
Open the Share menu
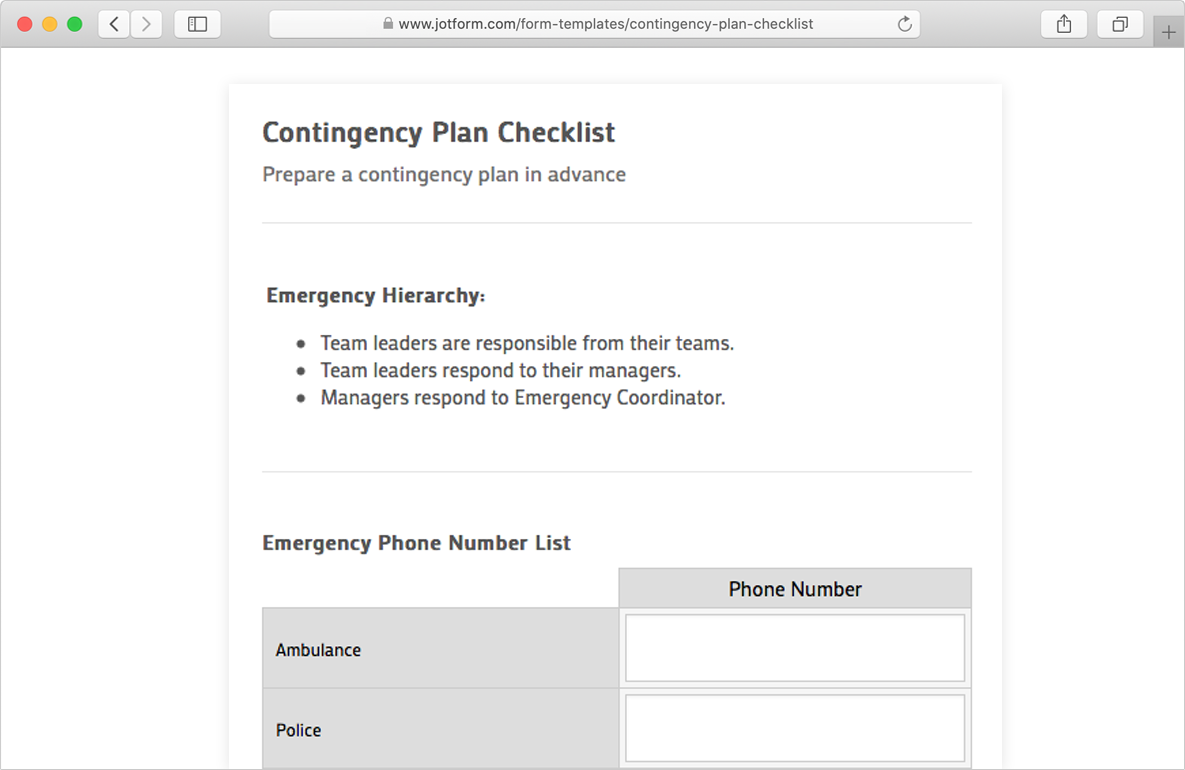pyautogui.click(x=1064, y=24)
